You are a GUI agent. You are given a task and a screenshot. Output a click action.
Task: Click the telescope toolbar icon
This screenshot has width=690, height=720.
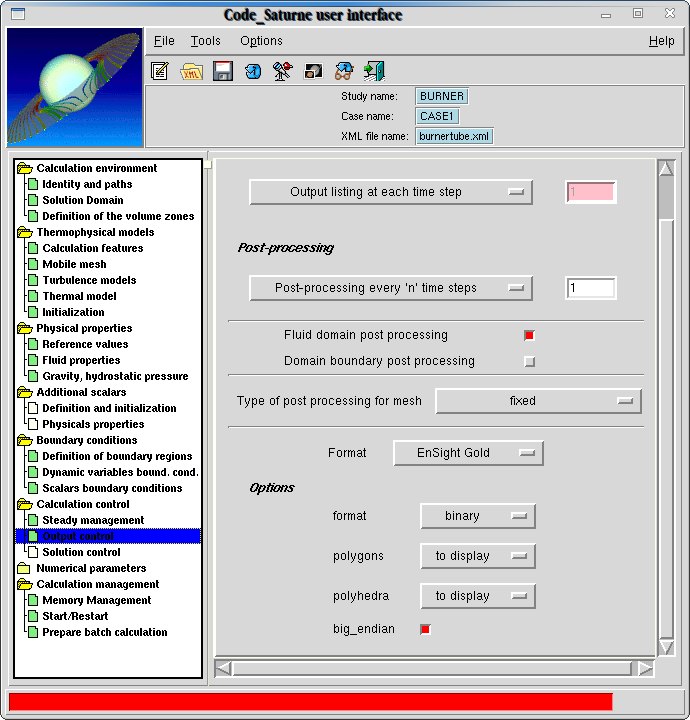click(283, 71)
